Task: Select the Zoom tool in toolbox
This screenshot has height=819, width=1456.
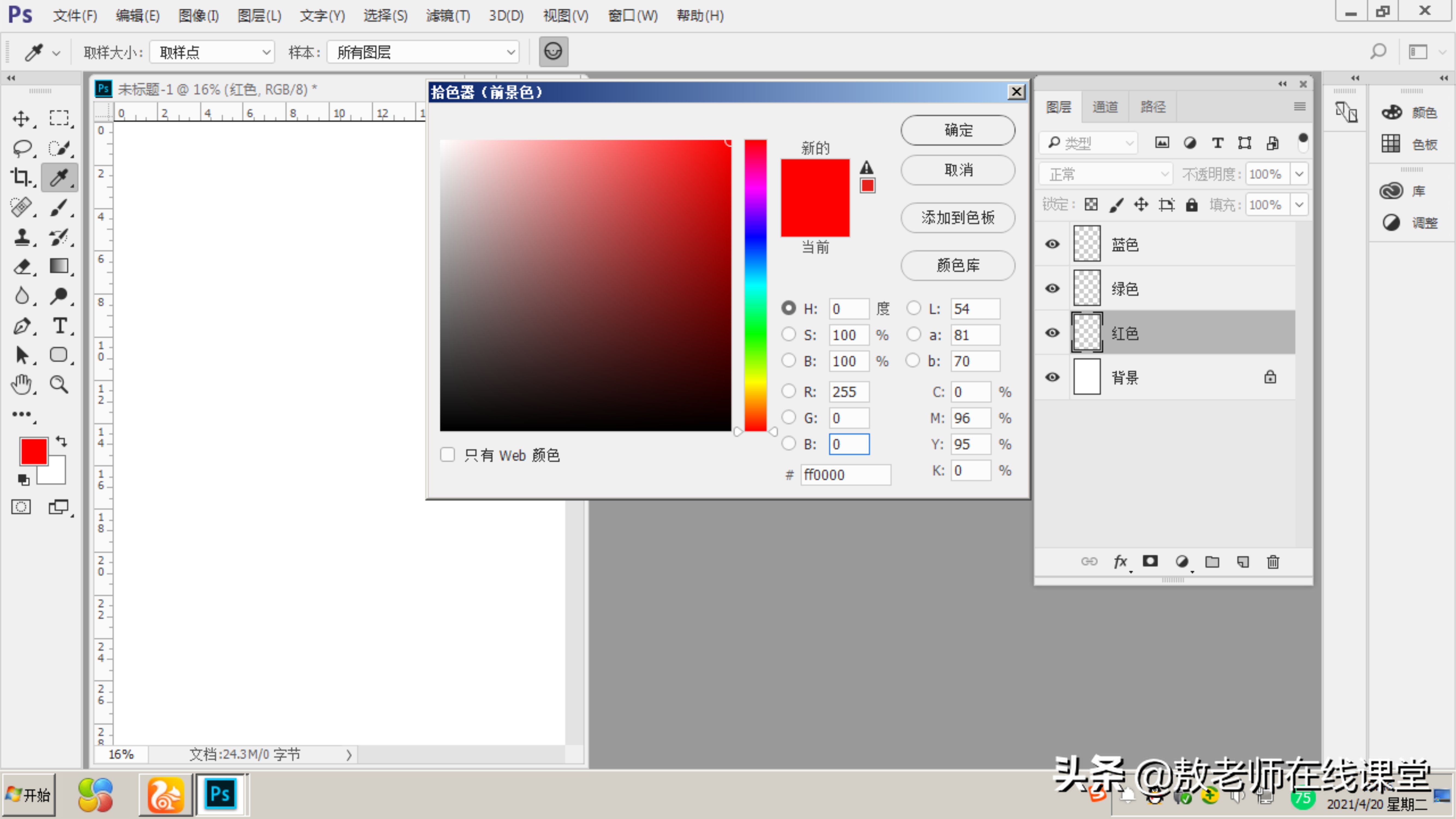Action: (59, 384)
